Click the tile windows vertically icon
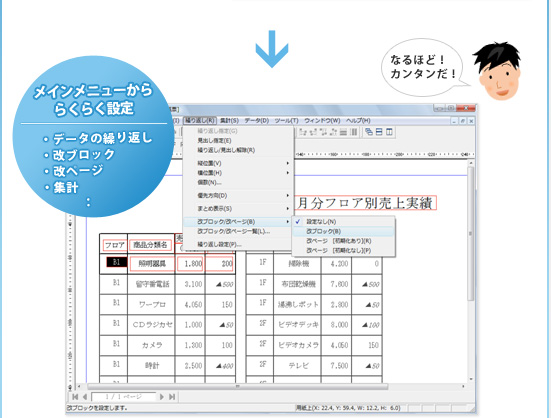Screen dimensions: 551x418 point(389,132)
